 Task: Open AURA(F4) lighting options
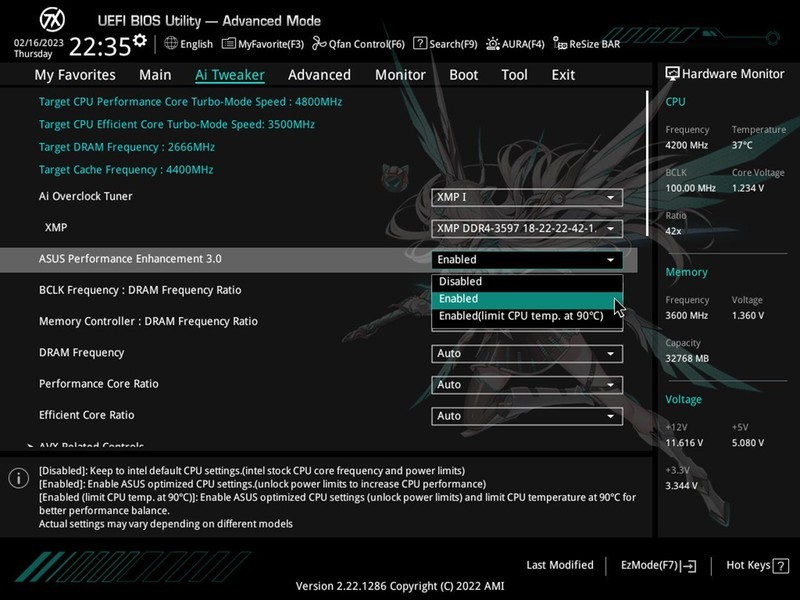coord(515,44)
